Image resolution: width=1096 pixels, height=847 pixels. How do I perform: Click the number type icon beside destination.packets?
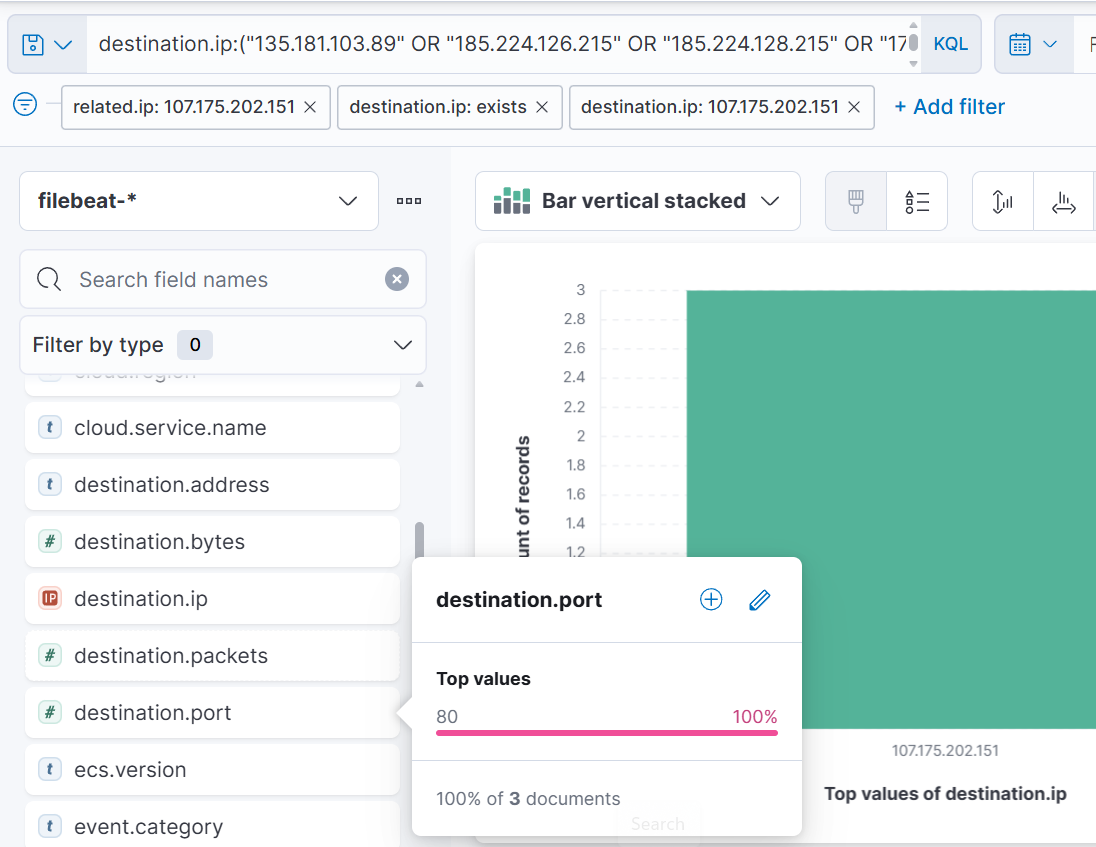pos(50,655)
